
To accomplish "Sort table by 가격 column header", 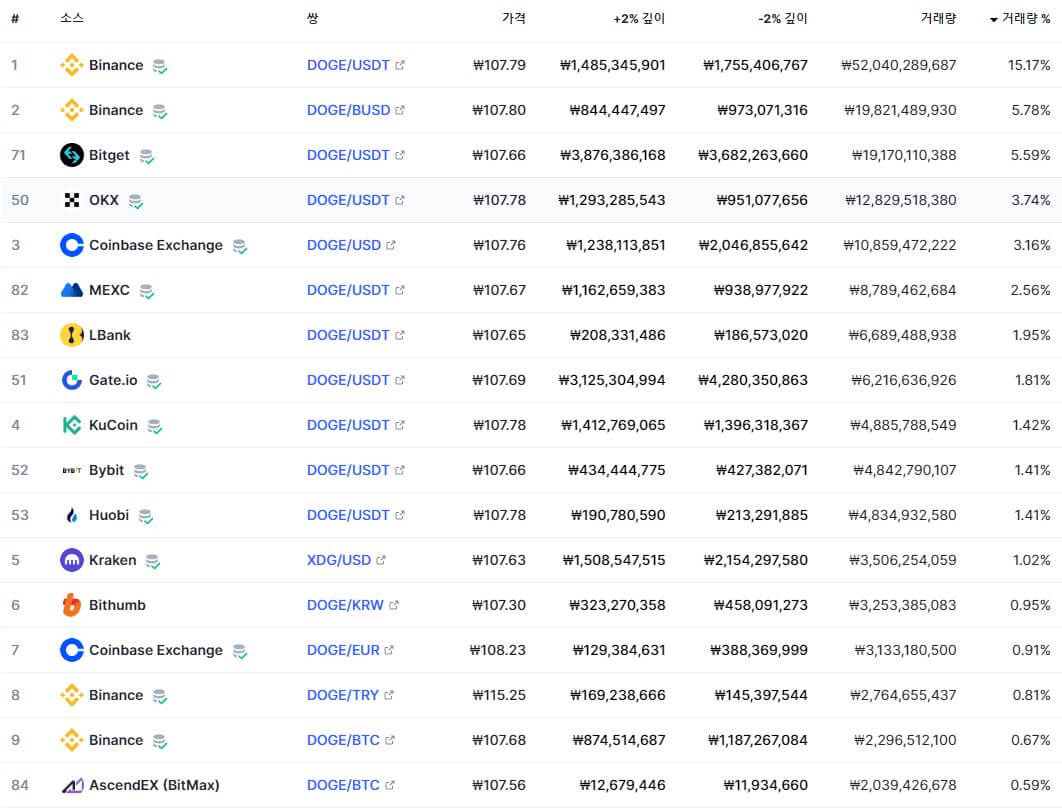I will [513, 18].
